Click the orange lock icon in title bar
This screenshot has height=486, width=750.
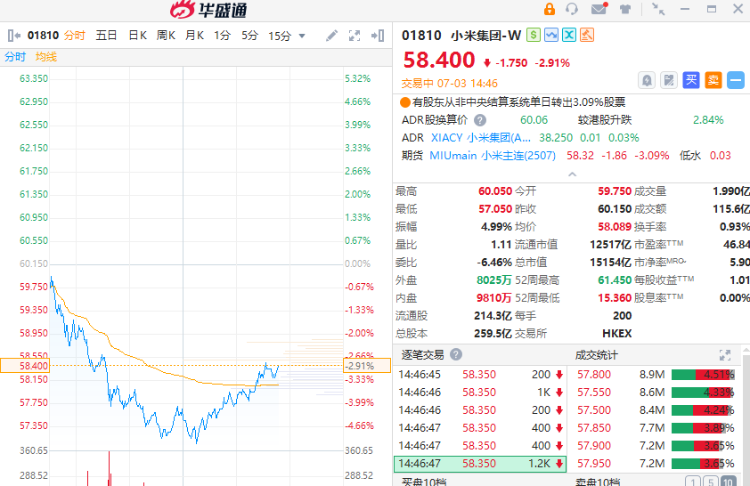click(550, 9)
